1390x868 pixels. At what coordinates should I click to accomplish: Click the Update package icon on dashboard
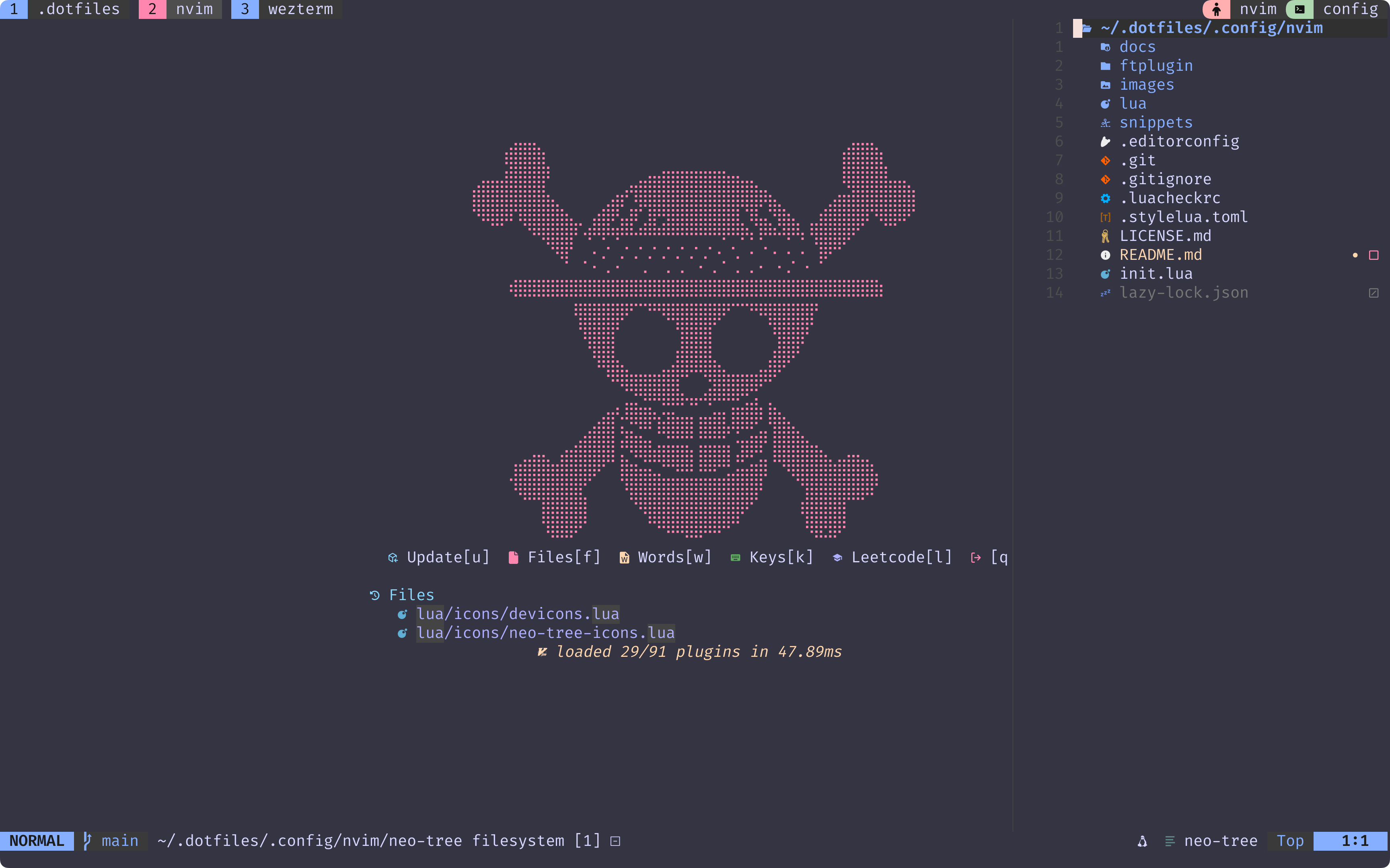point(393,557)
